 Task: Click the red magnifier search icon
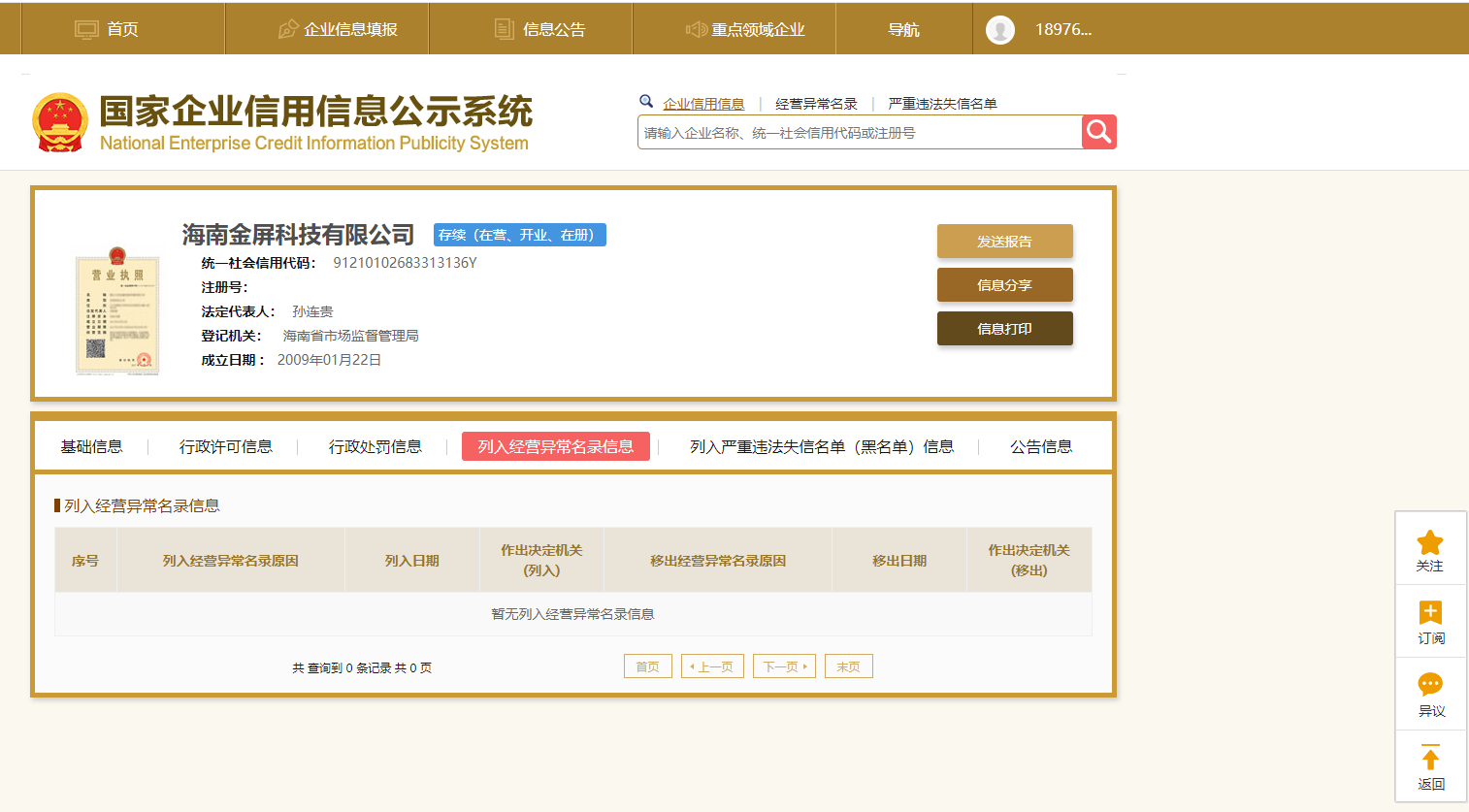pyautogui.click(x=1099, y=132)
